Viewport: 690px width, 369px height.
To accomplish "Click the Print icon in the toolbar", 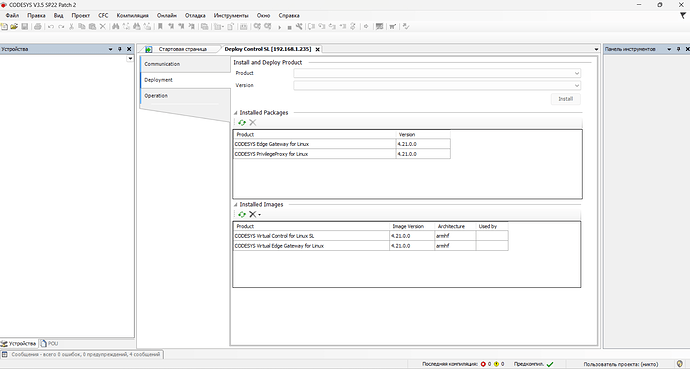I will (38, 27).
